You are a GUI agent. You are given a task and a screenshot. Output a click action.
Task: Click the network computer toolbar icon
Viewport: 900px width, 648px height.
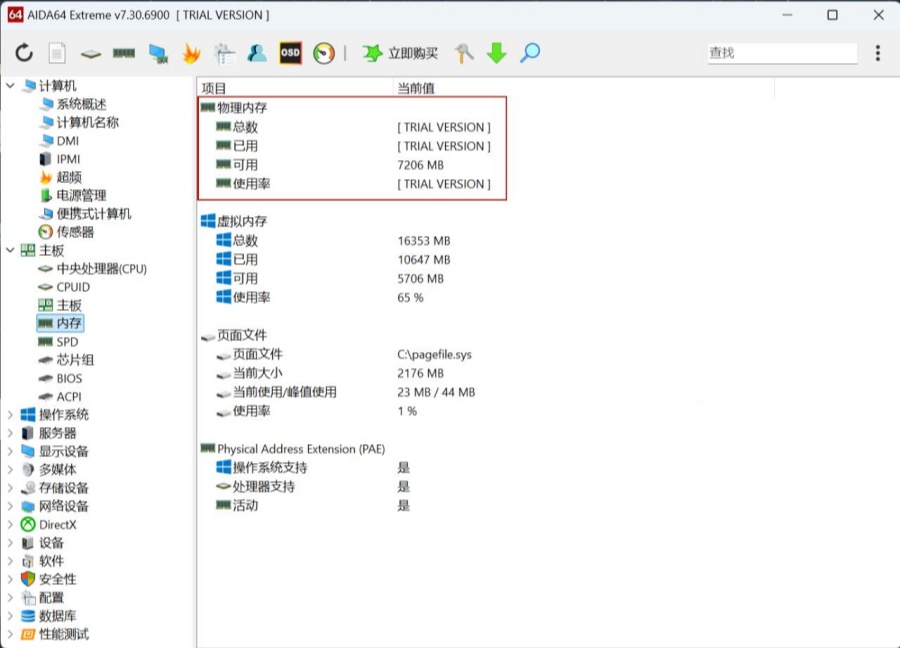pos(158,53)
